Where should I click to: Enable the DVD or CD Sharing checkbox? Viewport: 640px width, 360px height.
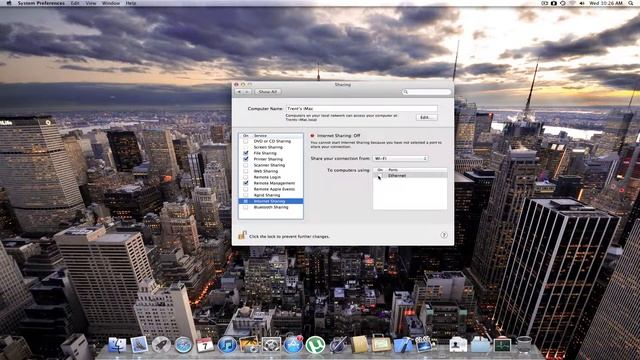click(246, 141)
